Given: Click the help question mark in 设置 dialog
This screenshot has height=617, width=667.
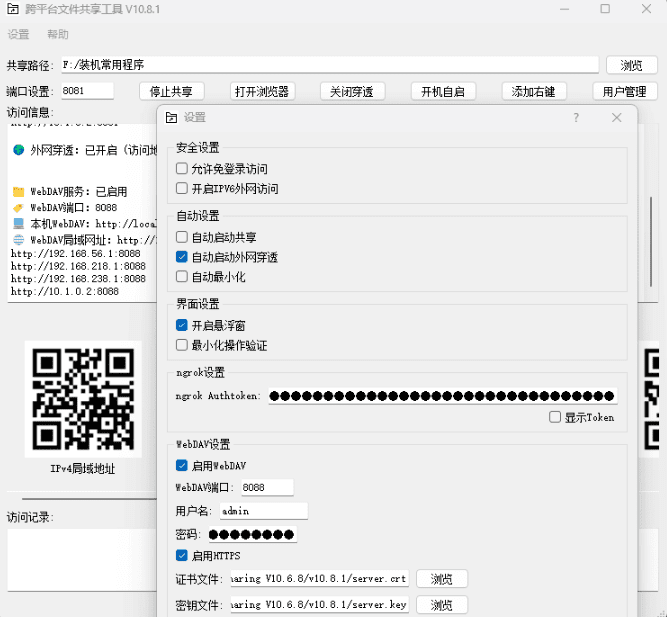Looking at the screenshot, I should [x=576, y=117].
